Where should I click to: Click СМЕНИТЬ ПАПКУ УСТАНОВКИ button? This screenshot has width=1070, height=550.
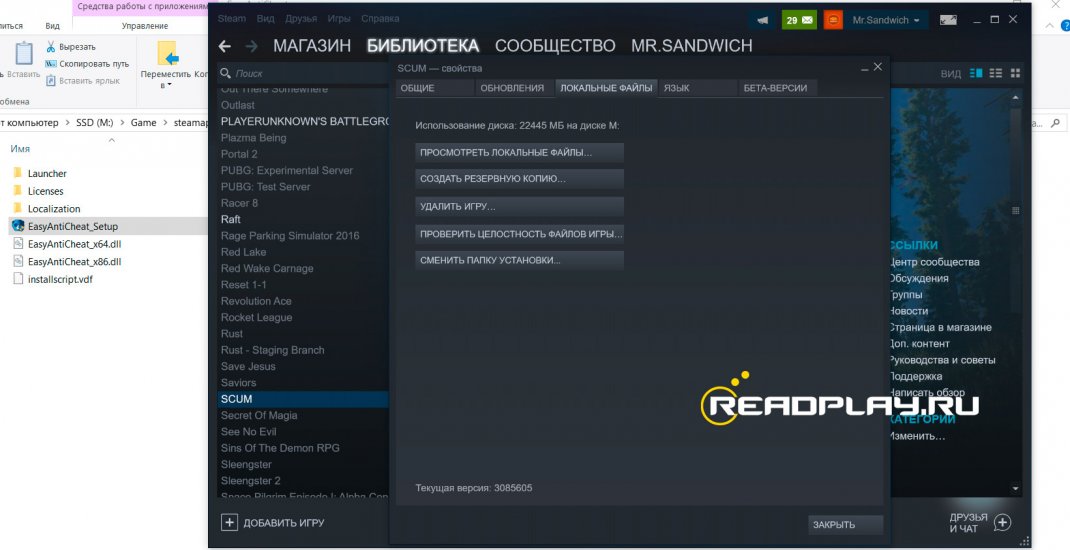pyautogui.click(x=519, y=260)
